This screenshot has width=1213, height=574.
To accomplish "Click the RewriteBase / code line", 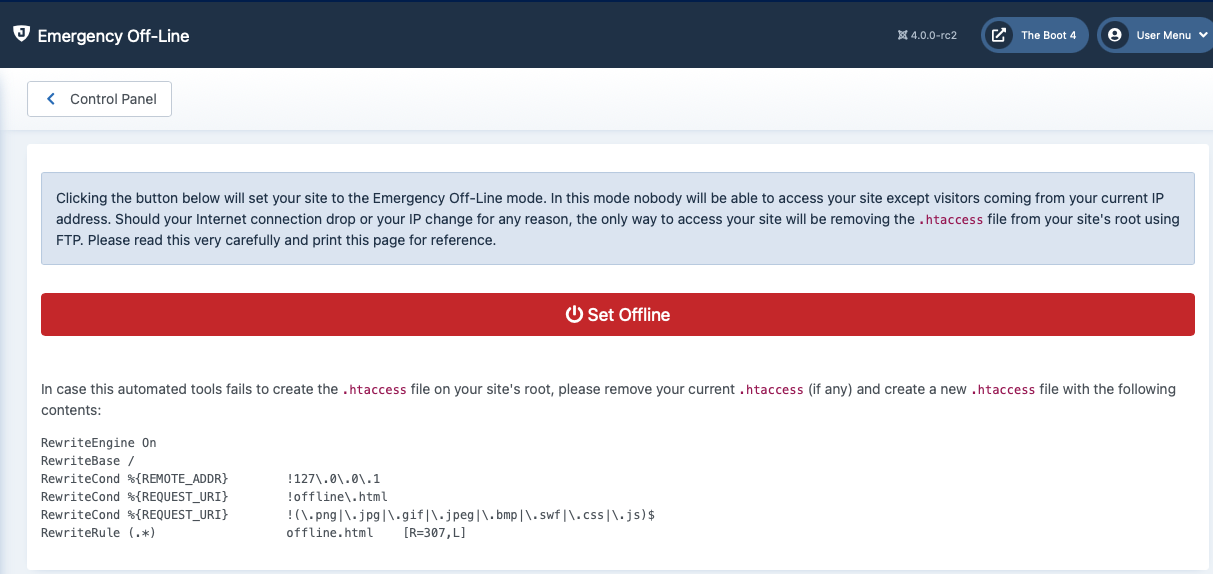I will point(88,460).
